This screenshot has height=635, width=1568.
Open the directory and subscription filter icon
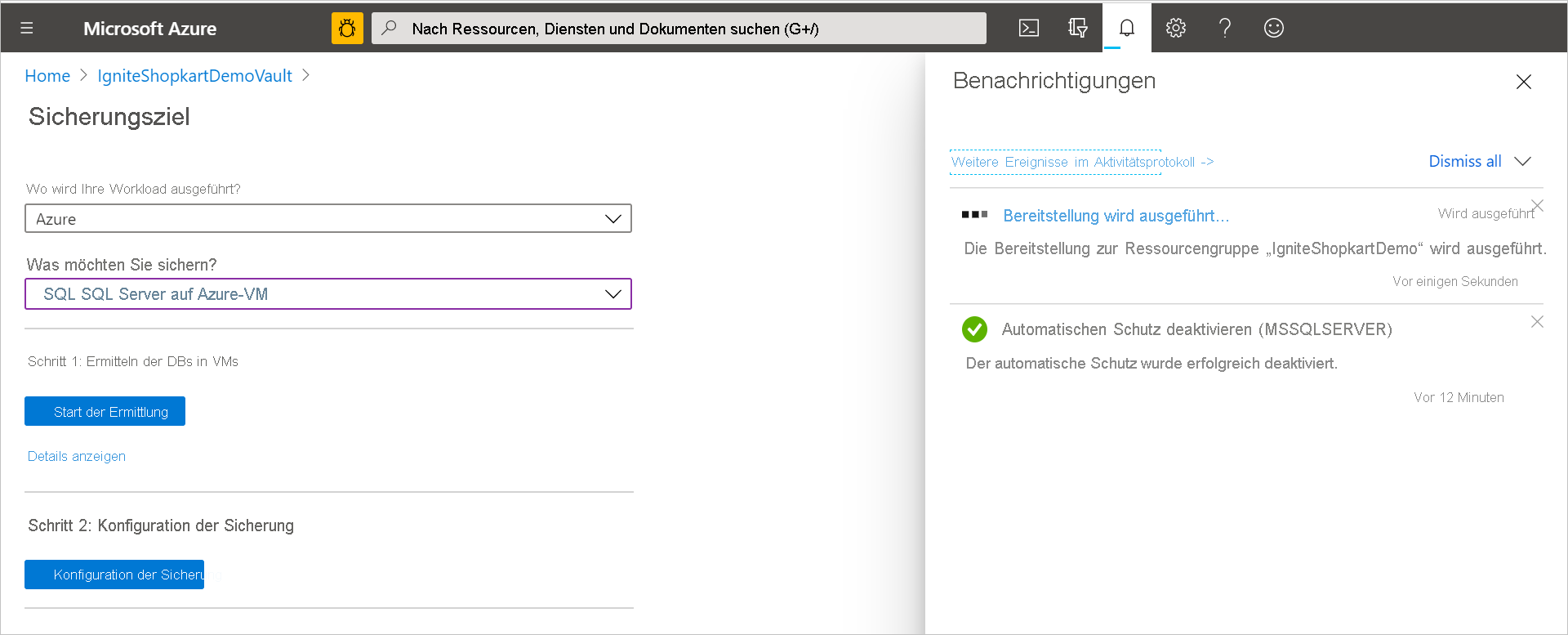point(1078,29)
